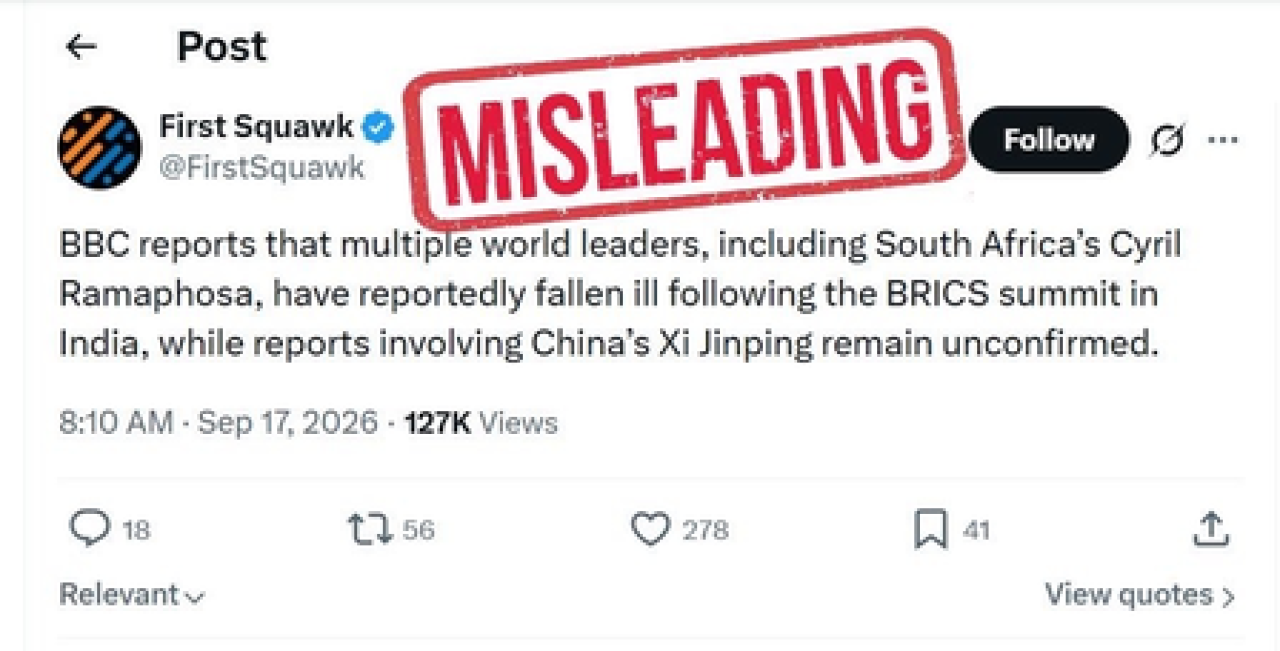Open the three-dot more options menu

click(1223, 141)
